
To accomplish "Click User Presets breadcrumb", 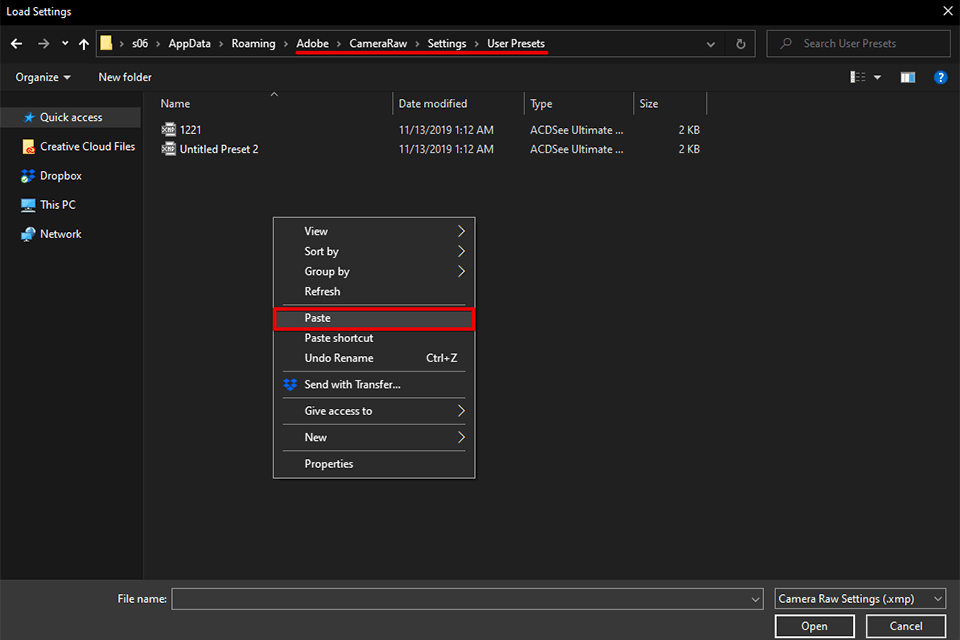I will [516, 43].
